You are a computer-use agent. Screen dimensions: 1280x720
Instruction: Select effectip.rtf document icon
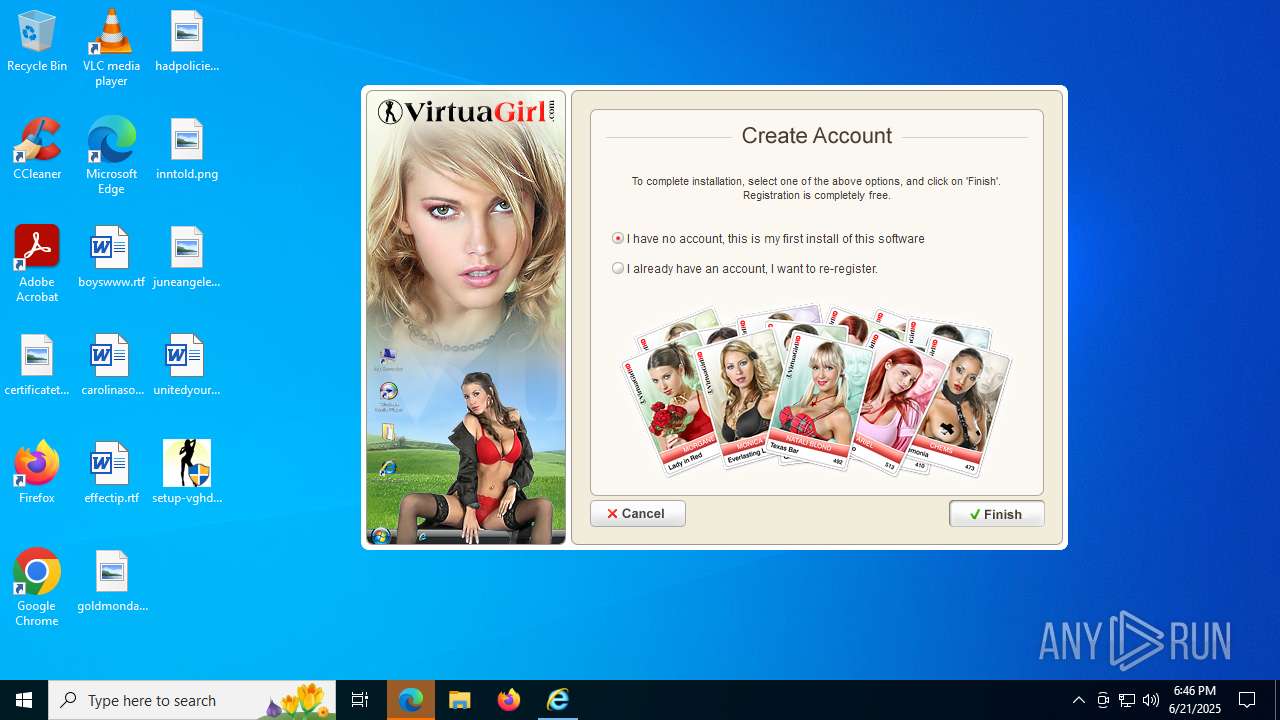coord(111,474)
